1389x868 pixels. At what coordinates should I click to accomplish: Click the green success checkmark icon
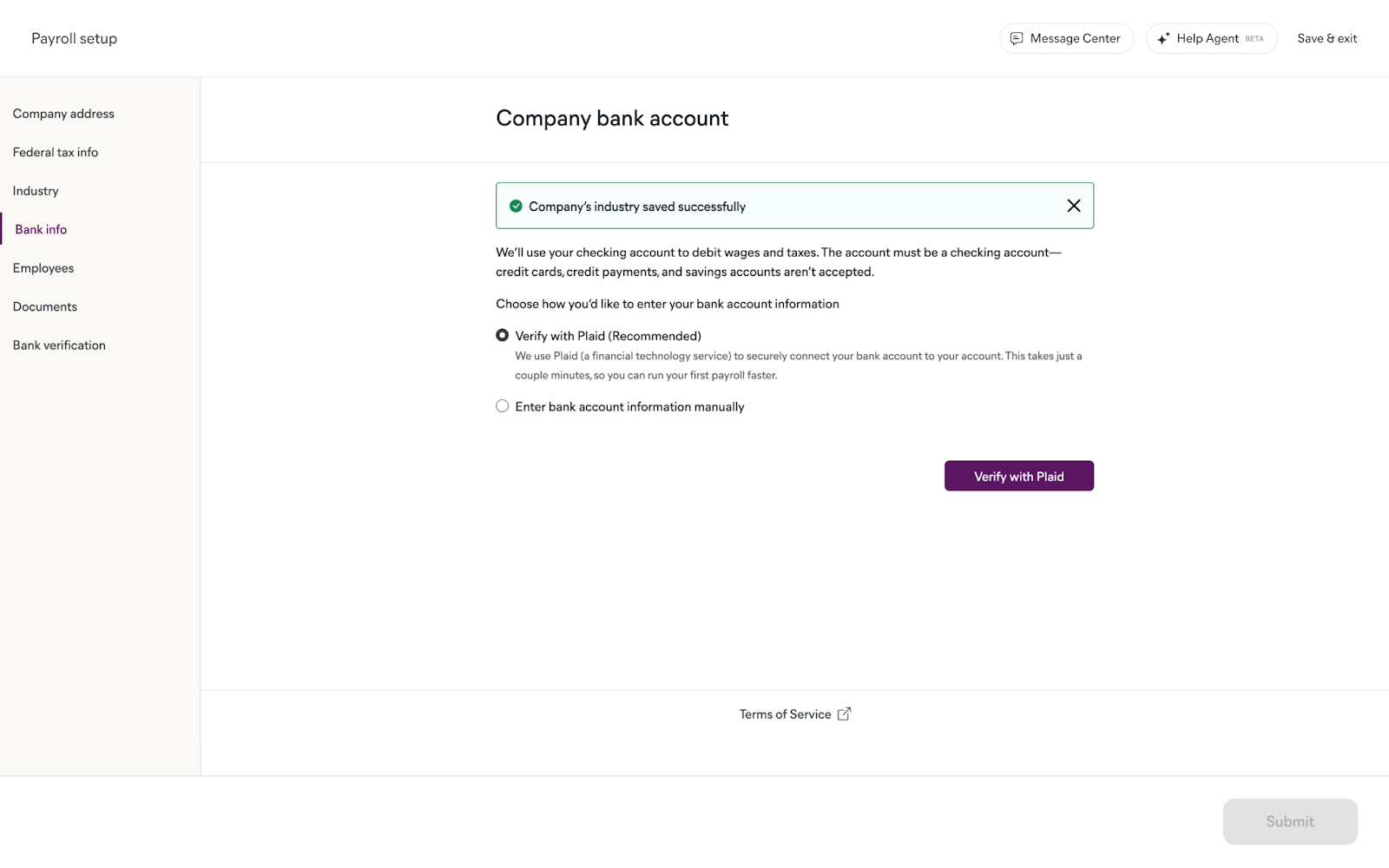(516, 206)
